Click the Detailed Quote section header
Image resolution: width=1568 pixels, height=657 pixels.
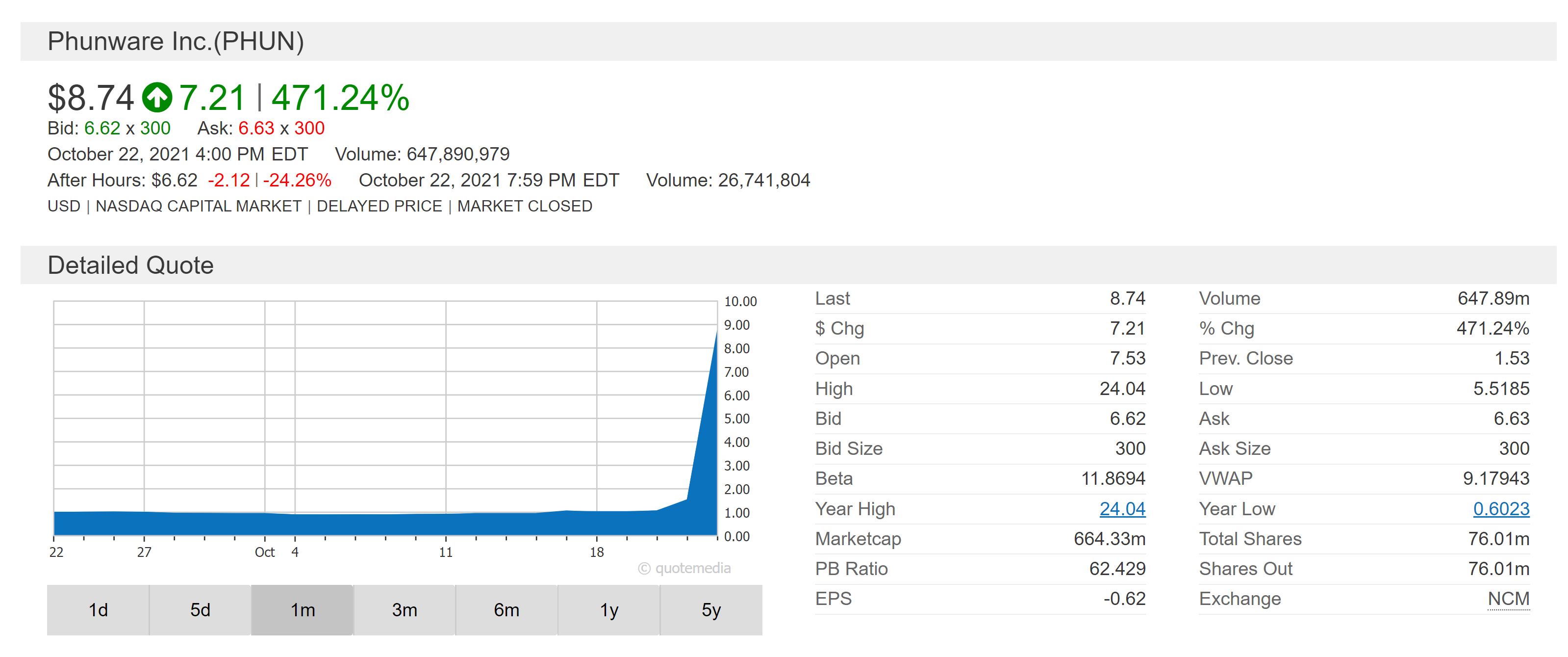pyautogui.click(x=130, y=265)
